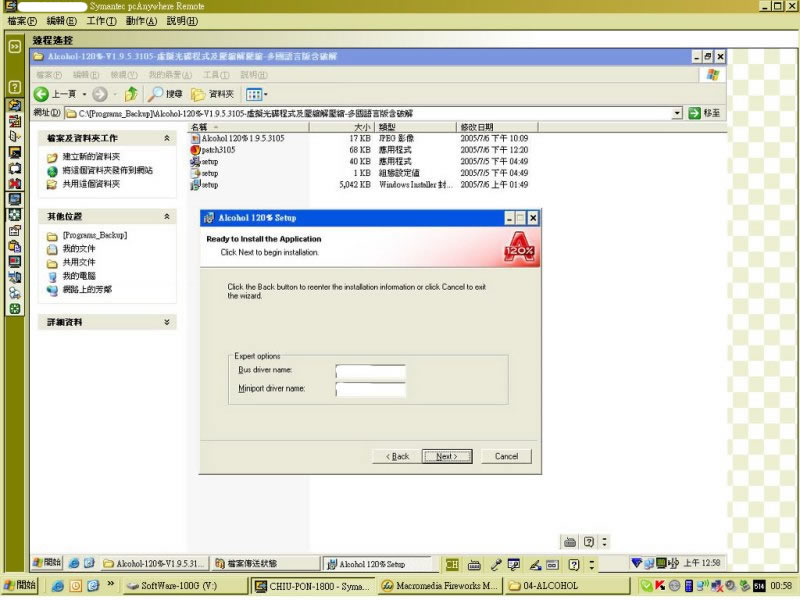The width and height of the screenshot is (800, 600).
Task: Click the Folders (資料夾) toolbar button
Action: [213, 94]
